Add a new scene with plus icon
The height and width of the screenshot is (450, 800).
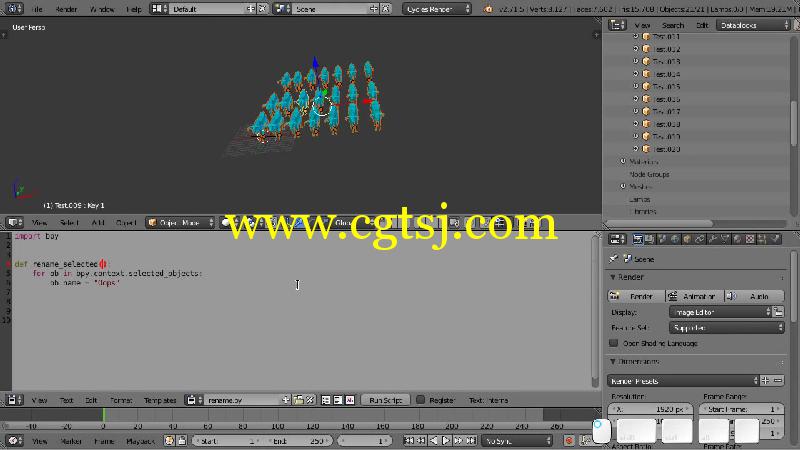point(373,9)
